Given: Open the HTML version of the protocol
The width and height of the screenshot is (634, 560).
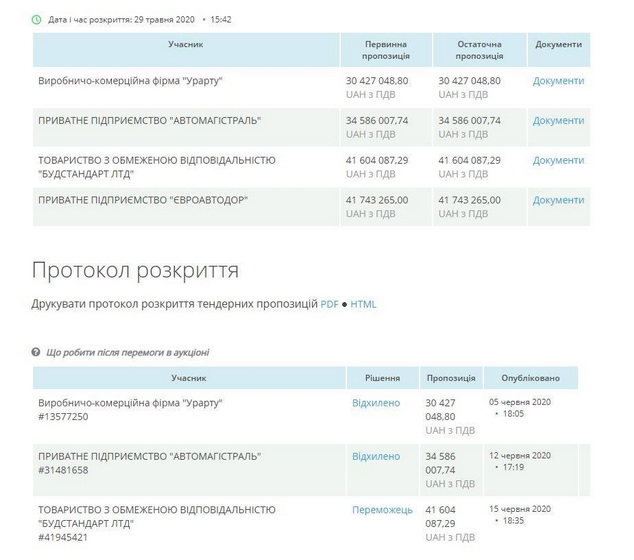Looking at the screenshot, I should [363, 304].
